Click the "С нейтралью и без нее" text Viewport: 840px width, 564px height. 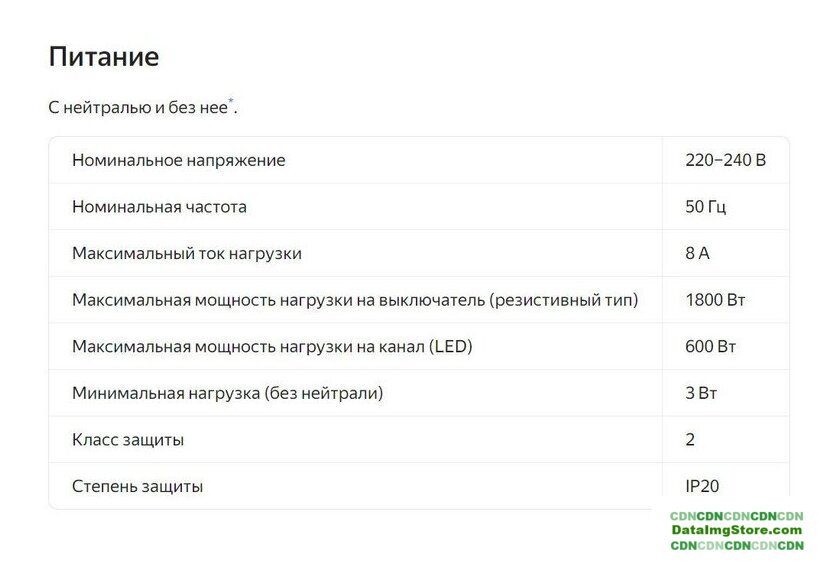click(138, 108)
